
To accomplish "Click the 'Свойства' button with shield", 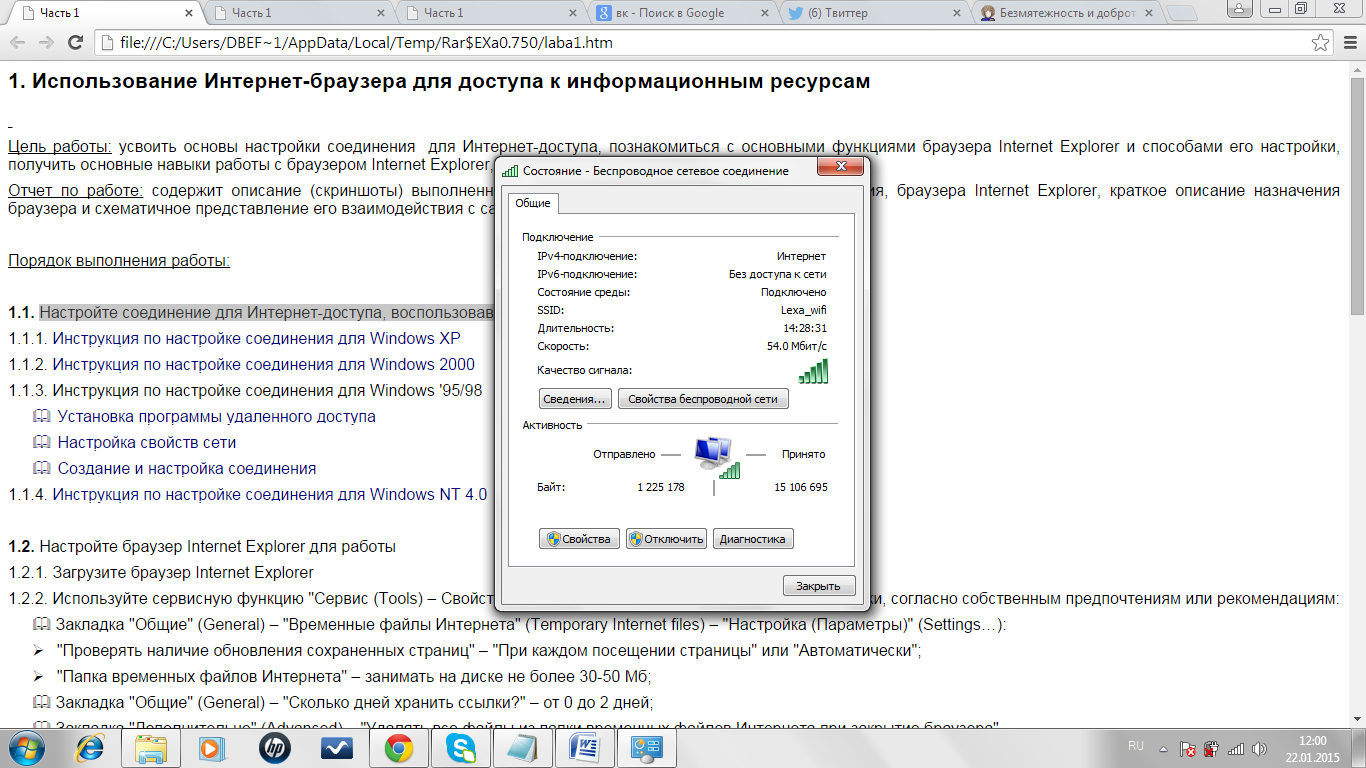I will click(x=580, y=539).
